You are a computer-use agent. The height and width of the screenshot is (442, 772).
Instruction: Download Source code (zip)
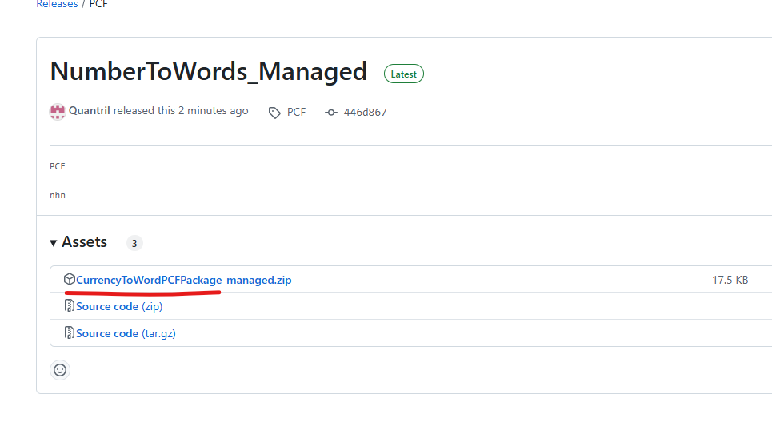point(119,306)
